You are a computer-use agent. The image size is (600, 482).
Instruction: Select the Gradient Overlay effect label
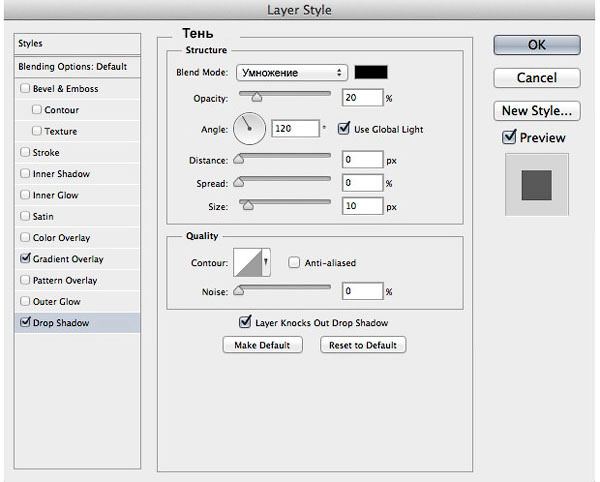point(68,259)
